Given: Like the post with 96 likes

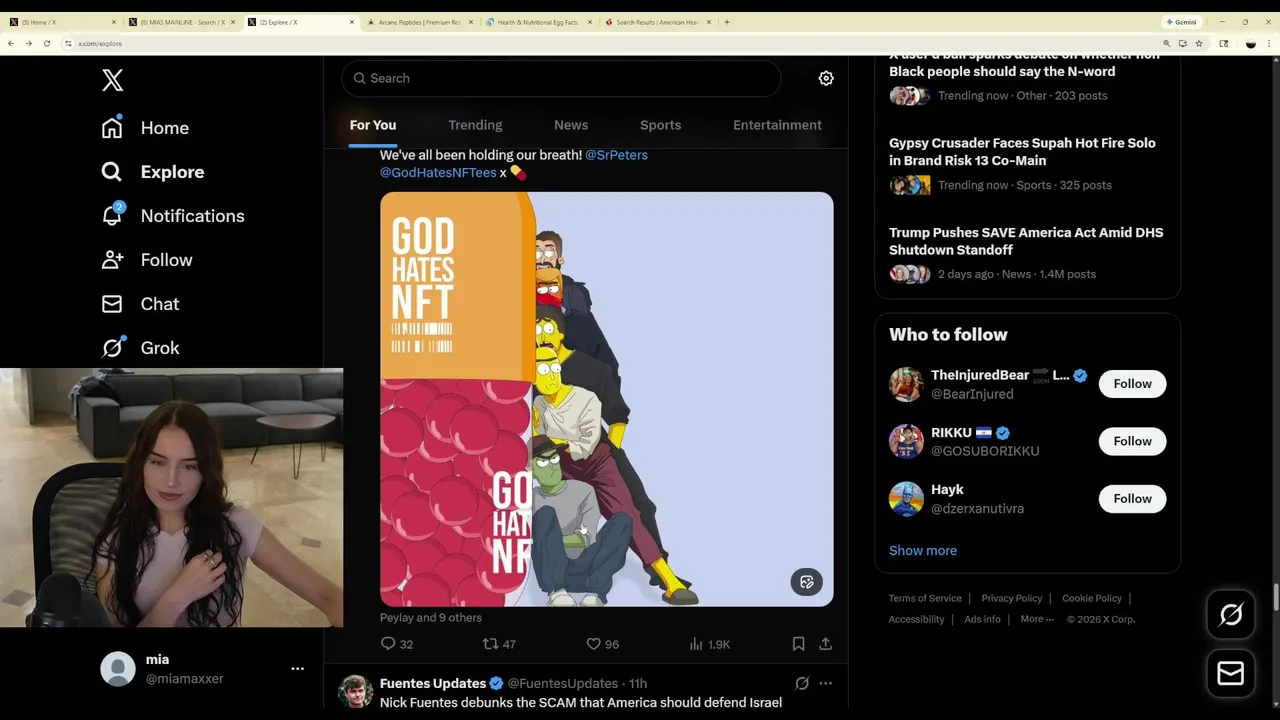Looking at the screenshot, I should coord(602,644).
